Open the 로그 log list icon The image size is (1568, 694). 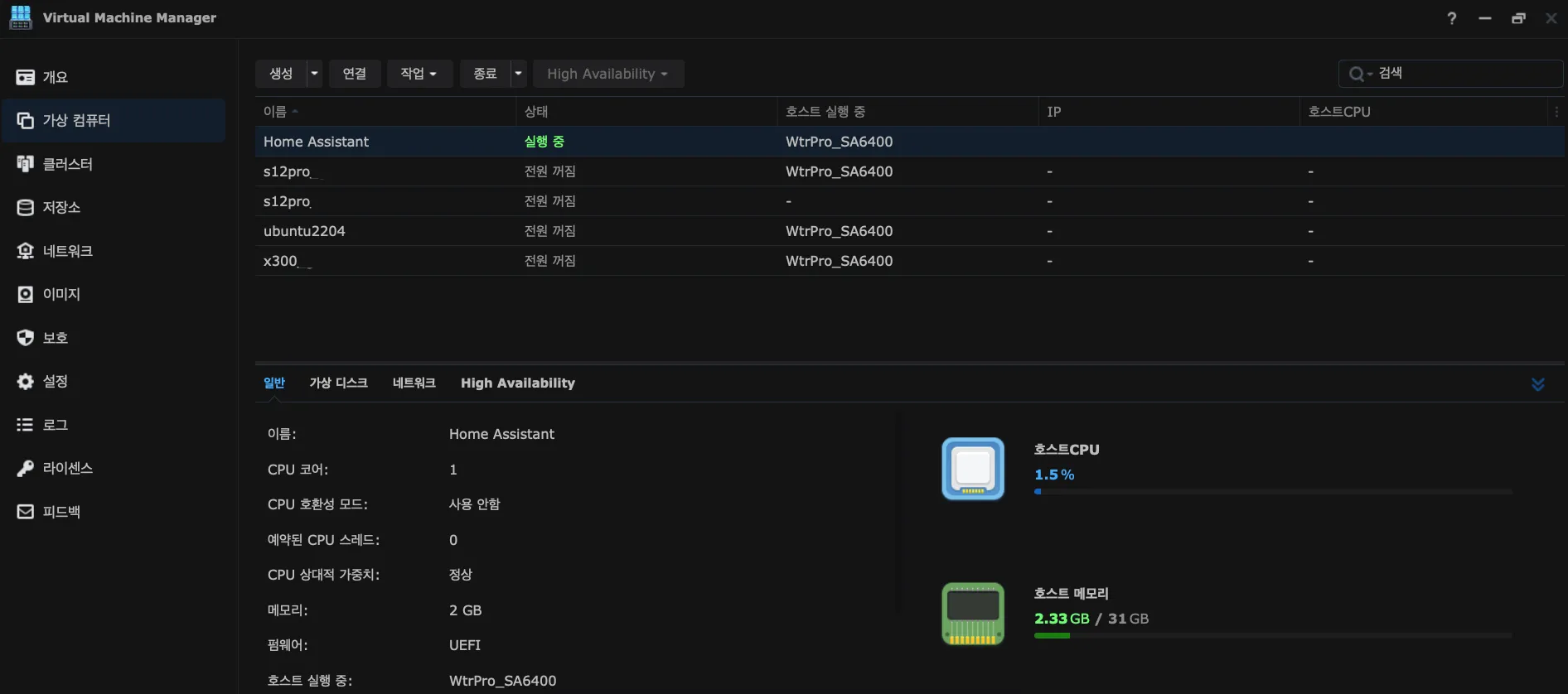point(26,425)
